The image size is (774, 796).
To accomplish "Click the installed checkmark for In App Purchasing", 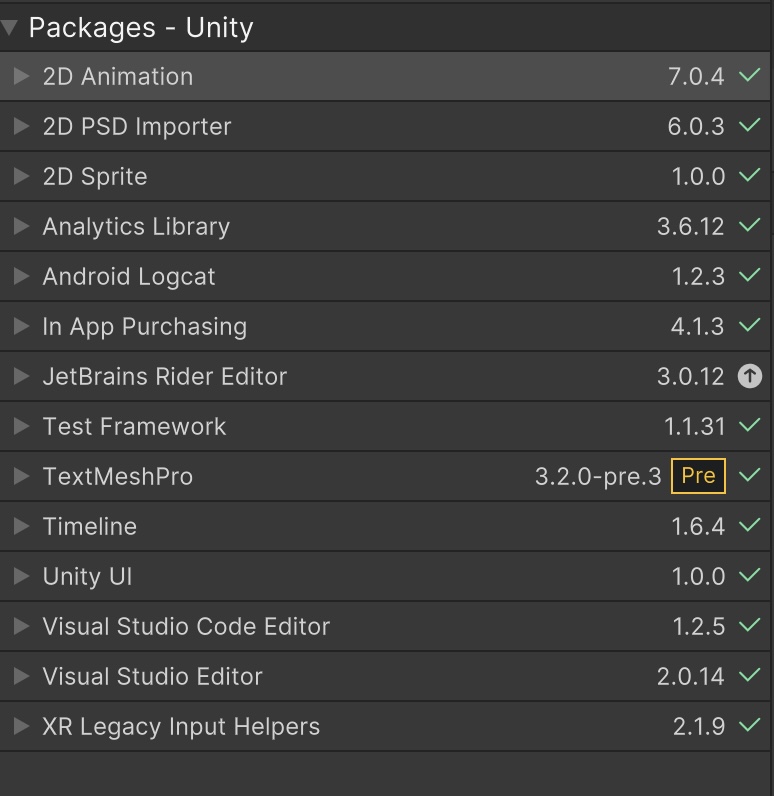I will pyautogui.click(x=750, y=325).
